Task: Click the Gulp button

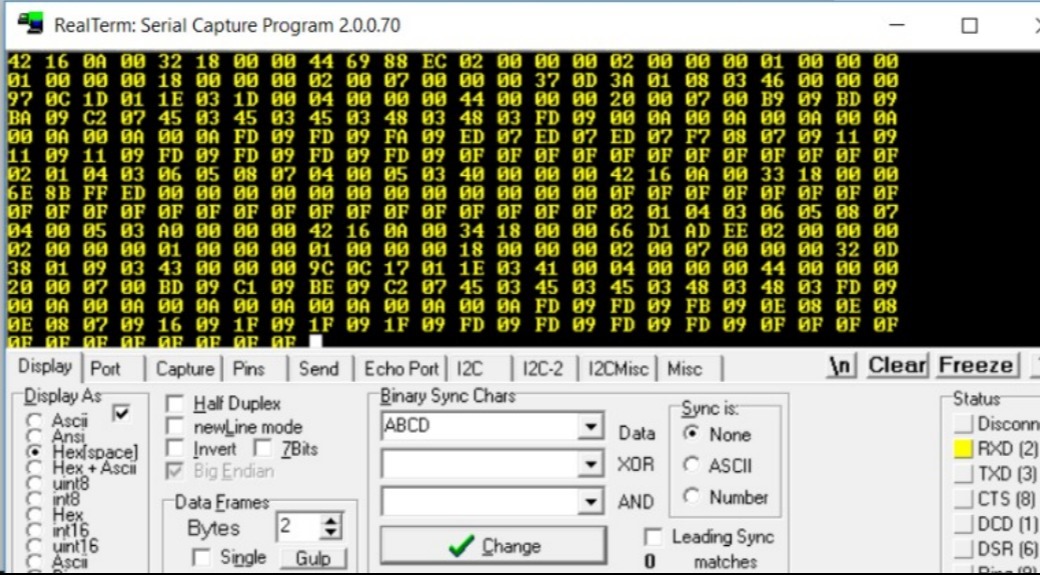Action: click(x=312, y=558)
